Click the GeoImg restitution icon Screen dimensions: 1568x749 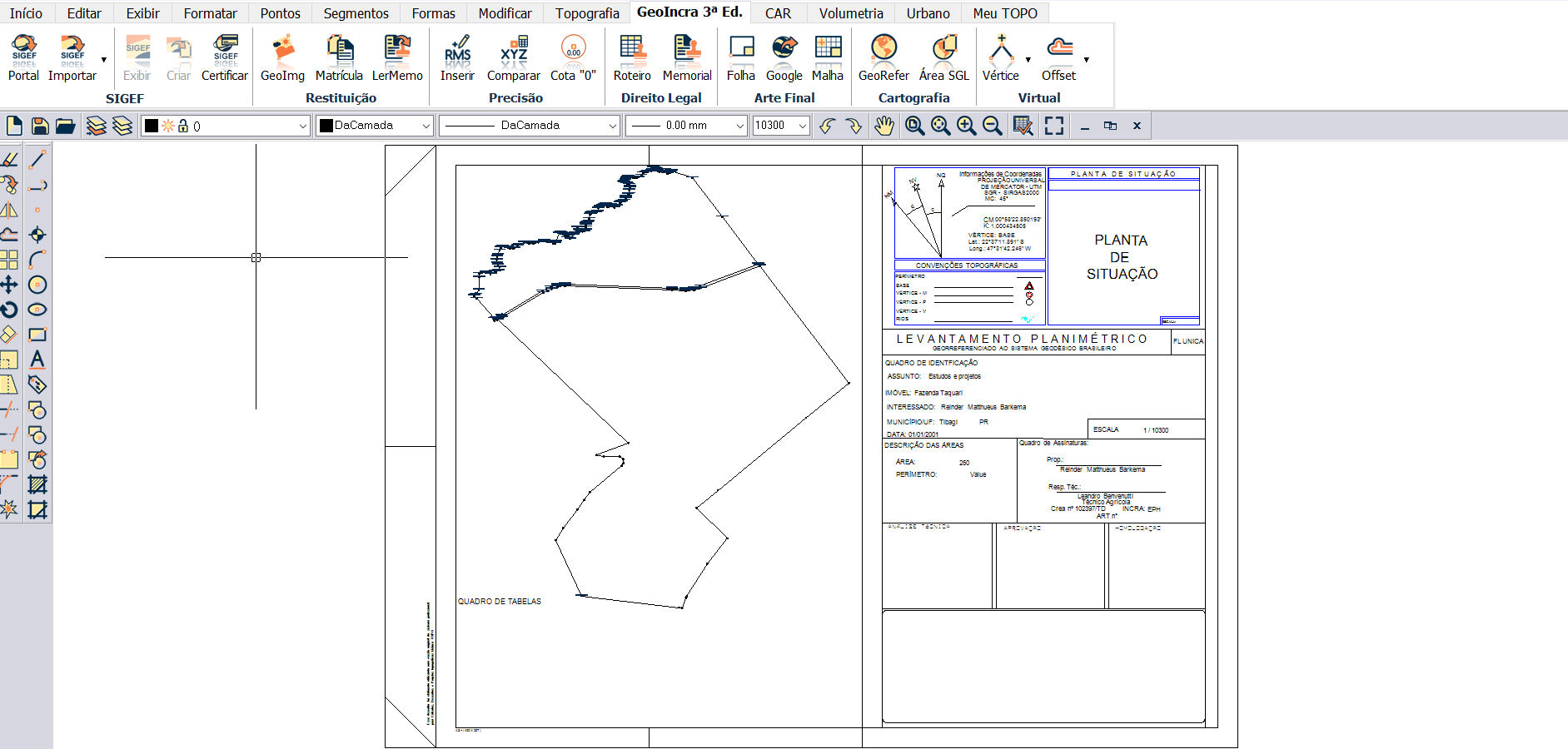[x=282, y=58]
